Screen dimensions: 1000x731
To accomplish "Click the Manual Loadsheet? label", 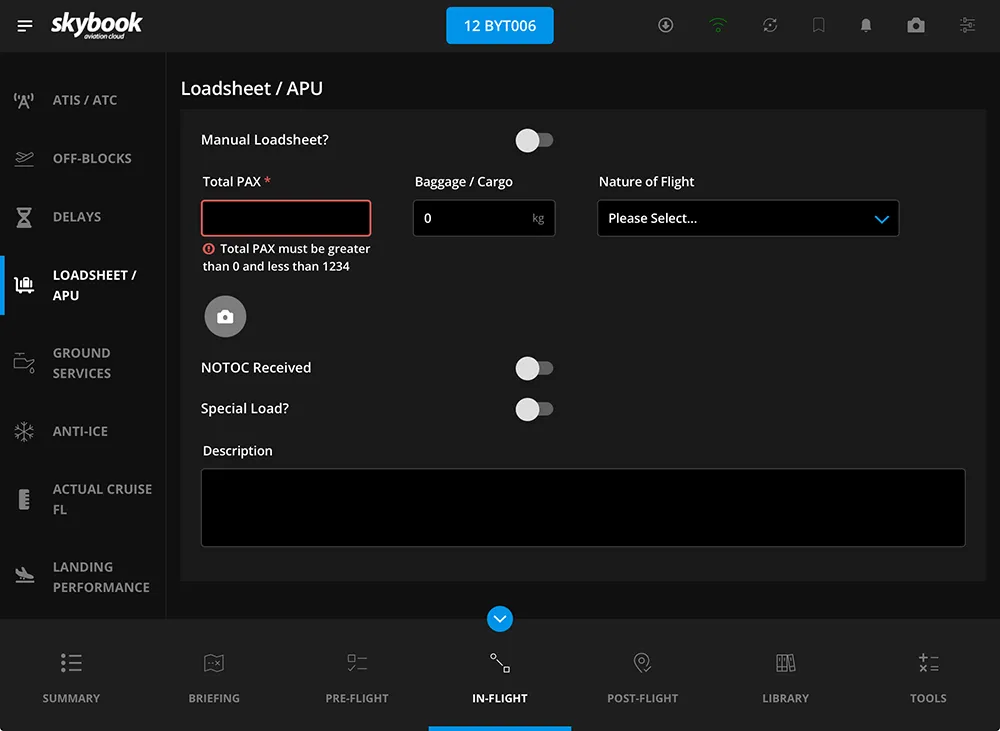I will click(265, 140).
